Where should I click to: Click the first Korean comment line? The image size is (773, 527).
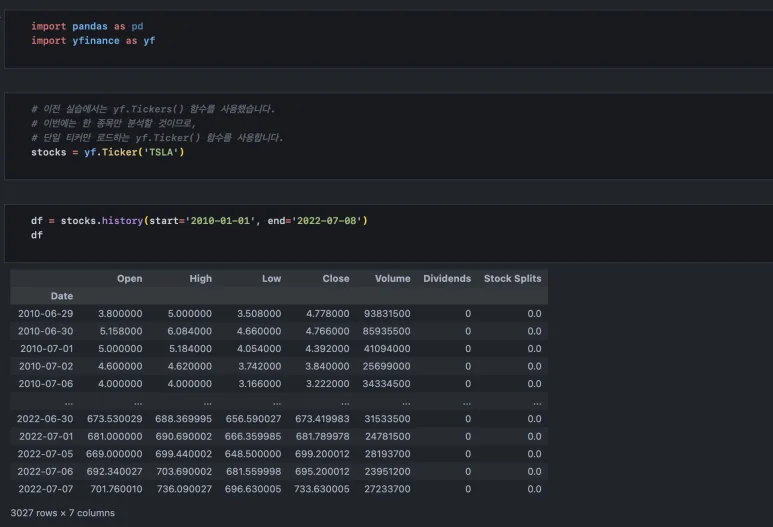152,108
